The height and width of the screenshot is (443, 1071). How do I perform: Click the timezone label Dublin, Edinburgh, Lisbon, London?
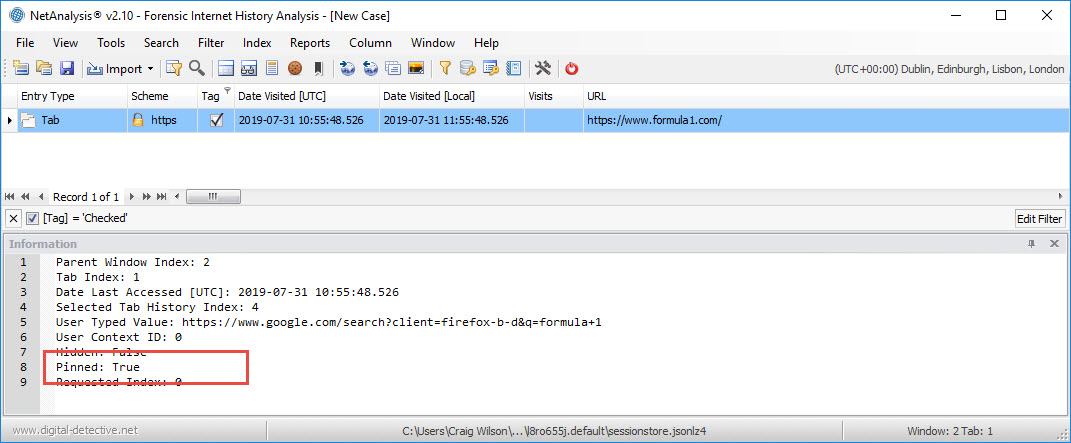(x=949, y=69)
